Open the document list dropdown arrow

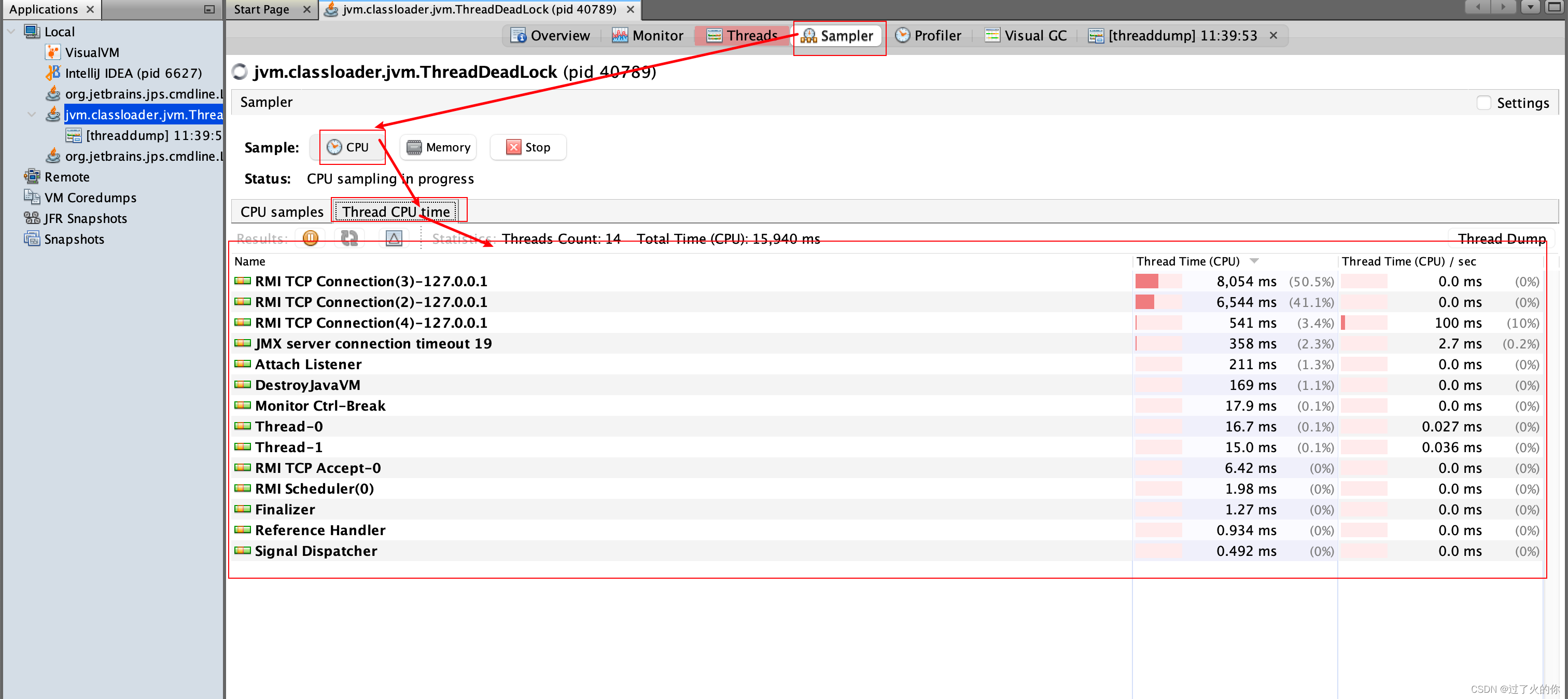pos(1530,7)
